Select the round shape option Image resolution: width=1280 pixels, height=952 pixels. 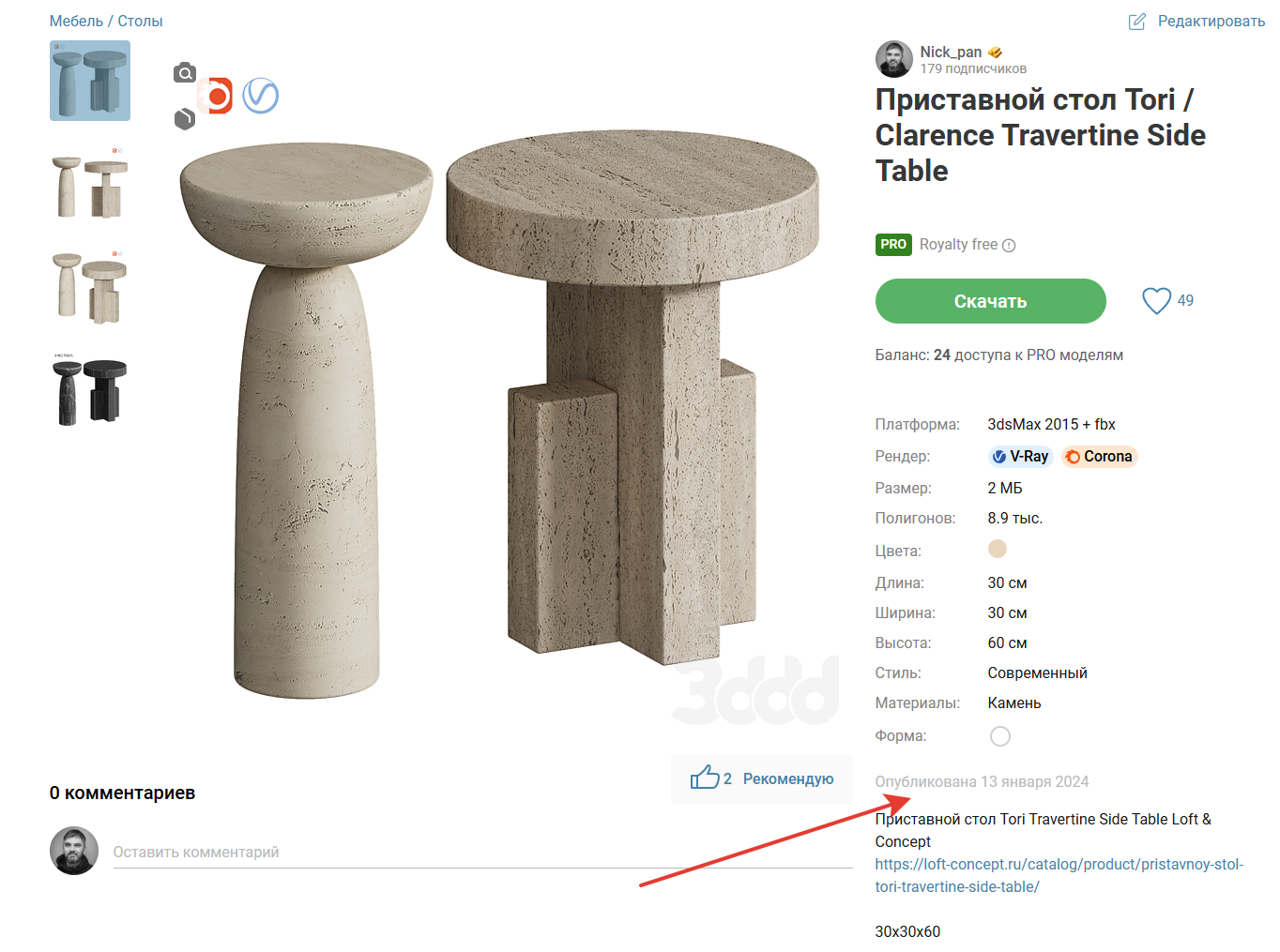1000,736
